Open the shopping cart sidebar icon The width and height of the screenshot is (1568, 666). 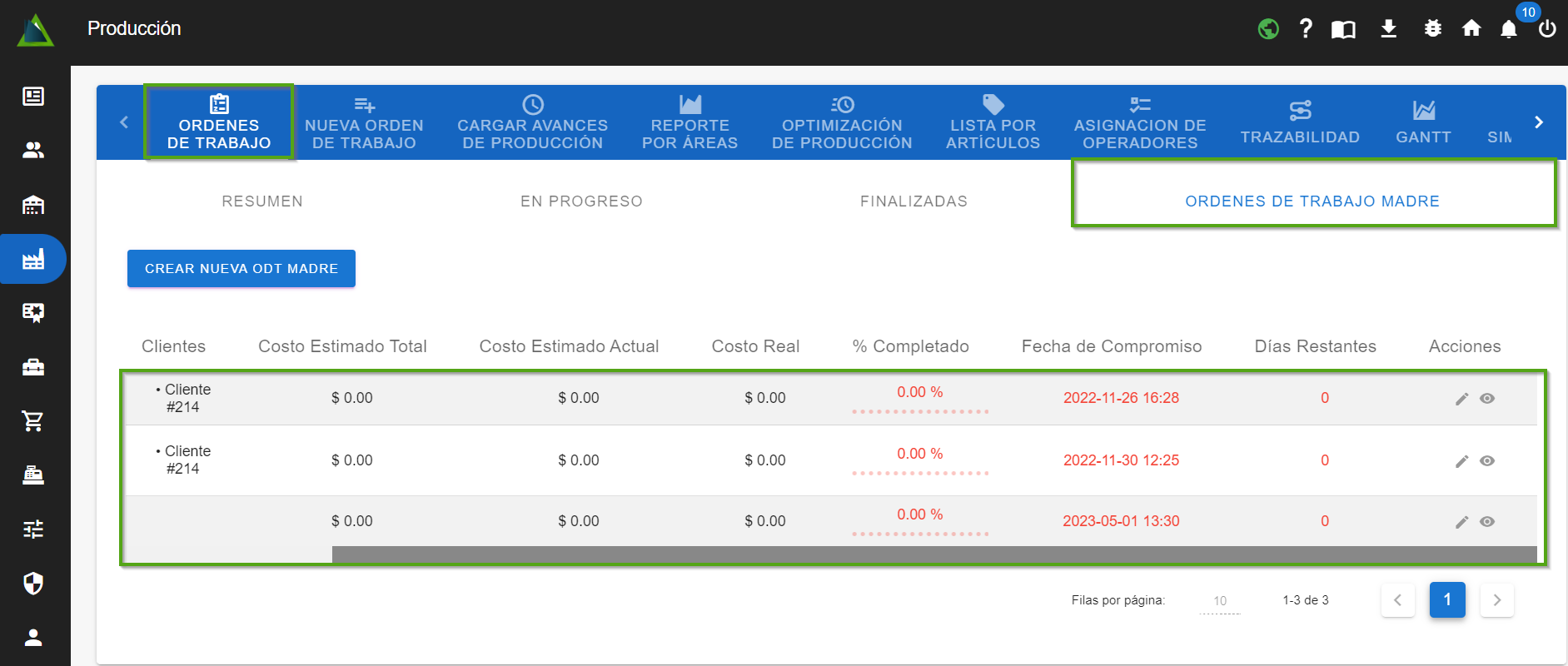[33, 421]
